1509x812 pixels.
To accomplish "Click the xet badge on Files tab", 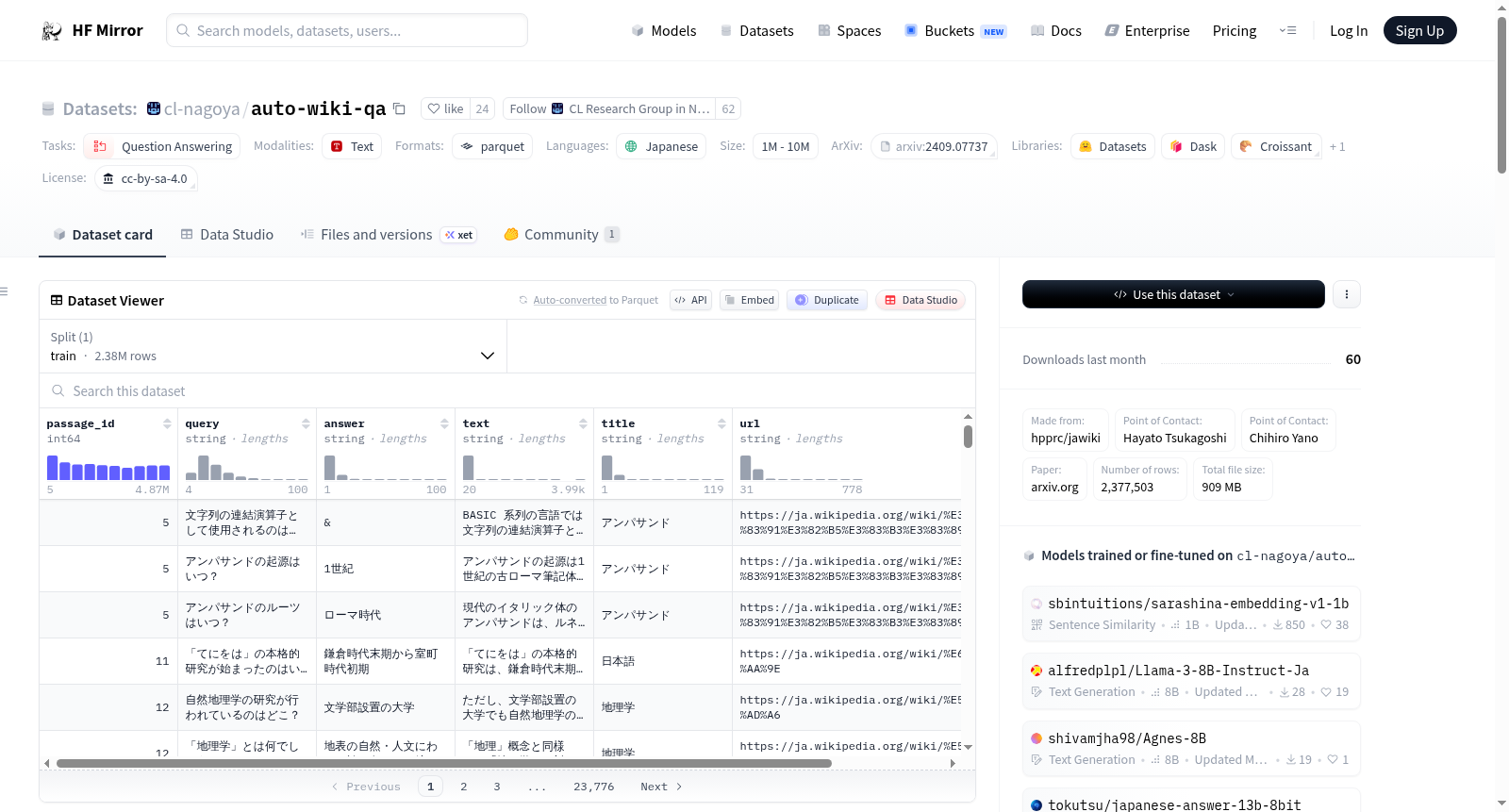I will (458, 235).
